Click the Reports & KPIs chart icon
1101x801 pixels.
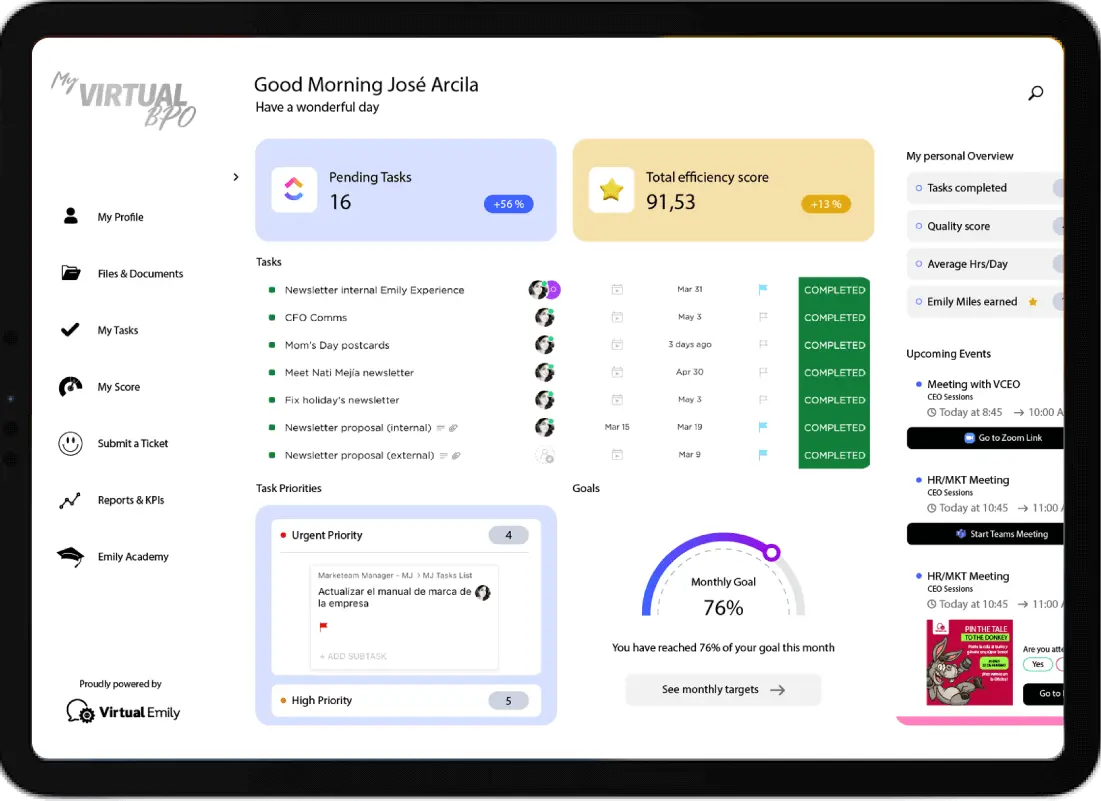pos(70,500)
